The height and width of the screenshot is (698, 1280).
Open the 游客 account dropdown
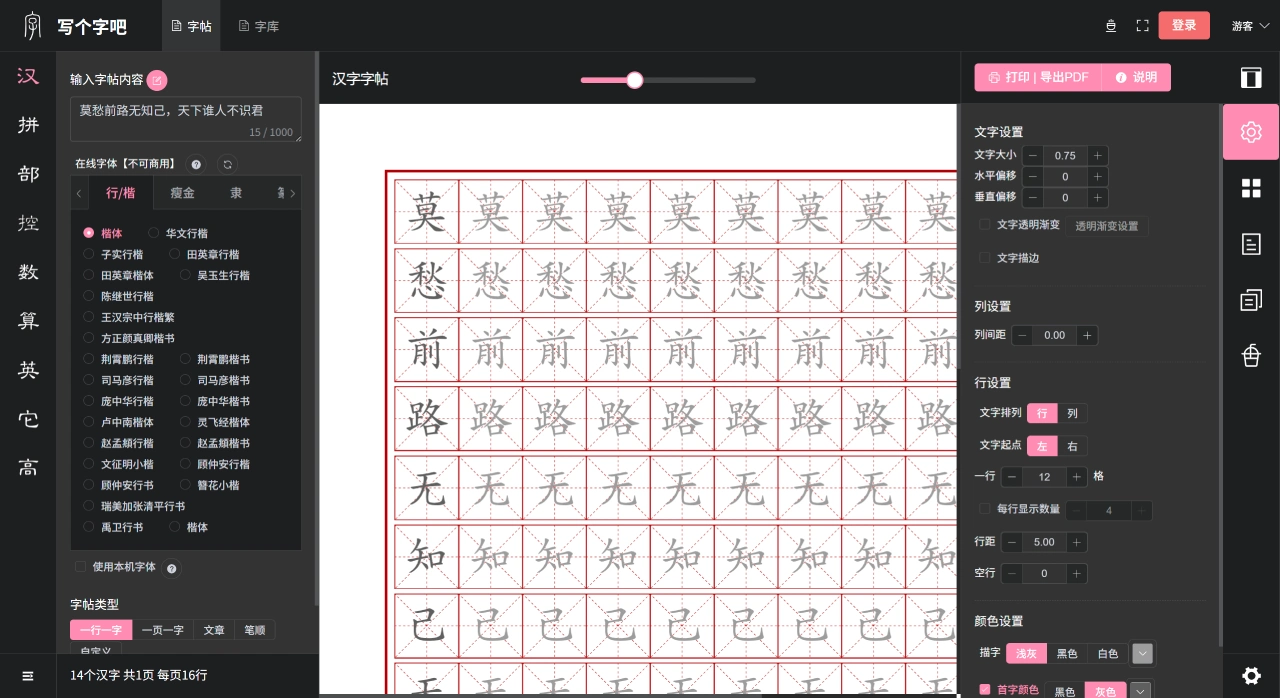1248,26
